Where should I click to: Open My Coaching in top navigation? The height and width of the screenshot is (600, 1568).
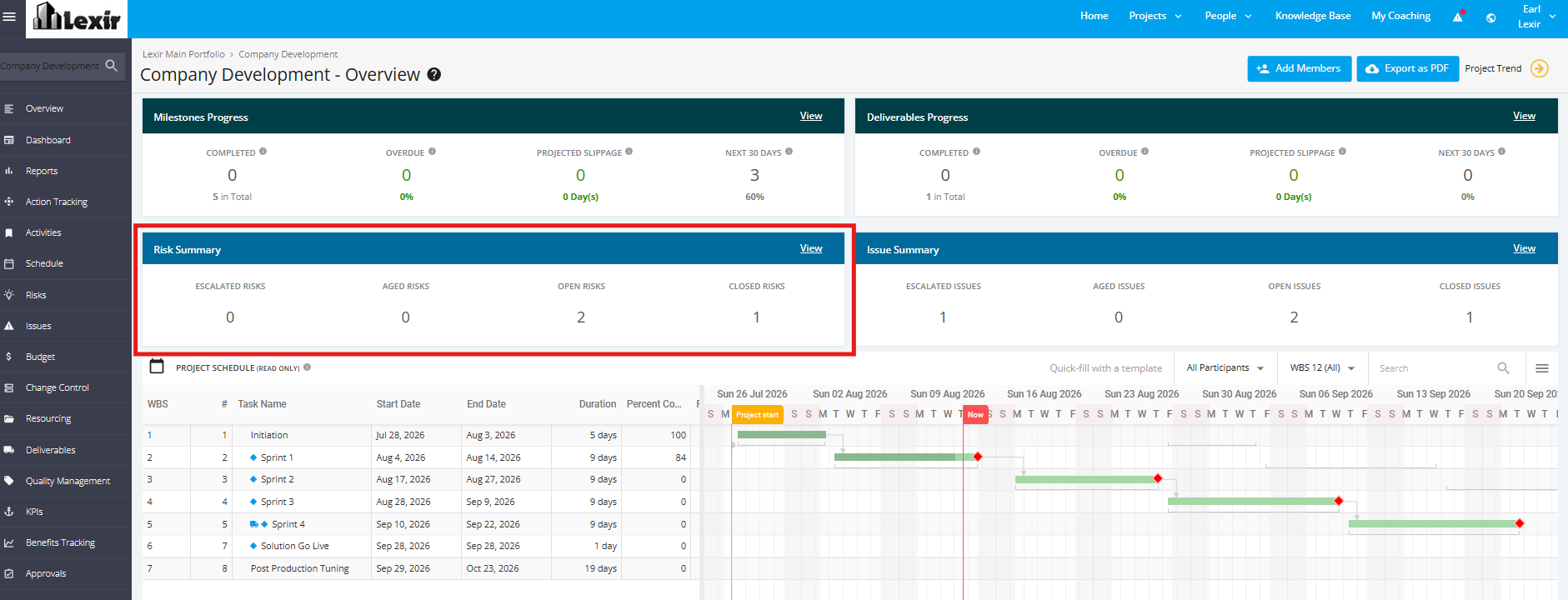[x=1400, y=16]
